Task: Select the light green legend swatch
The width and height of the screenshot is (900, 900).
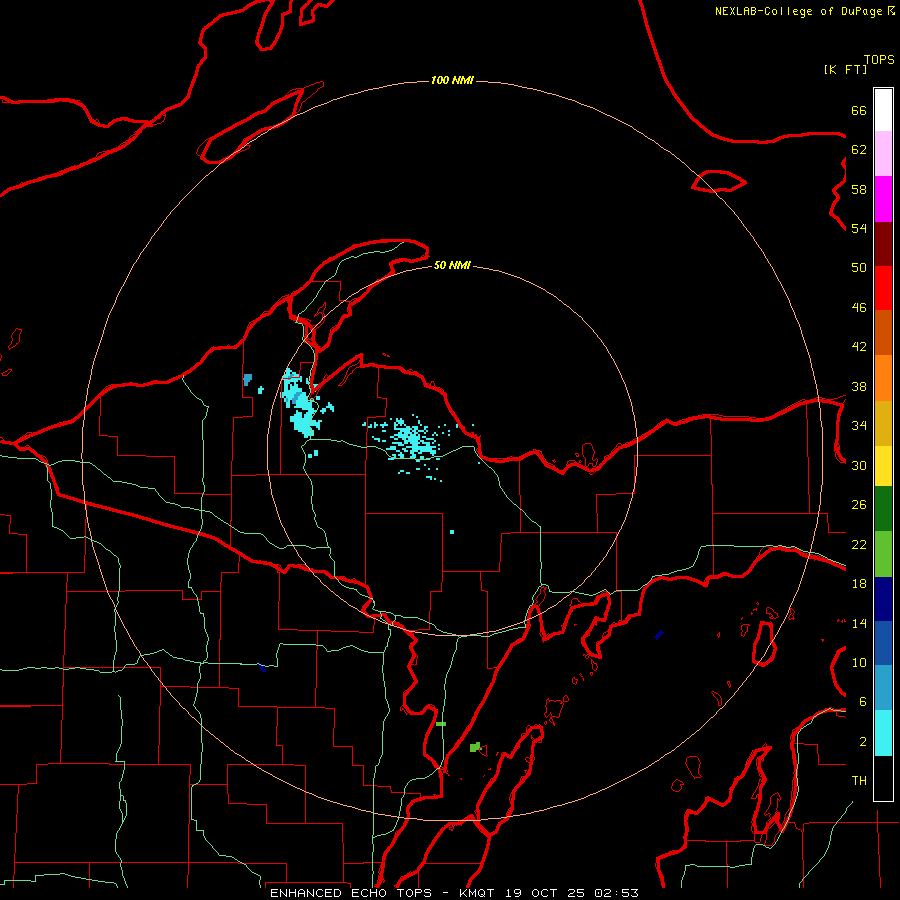Action: [883, 554]
